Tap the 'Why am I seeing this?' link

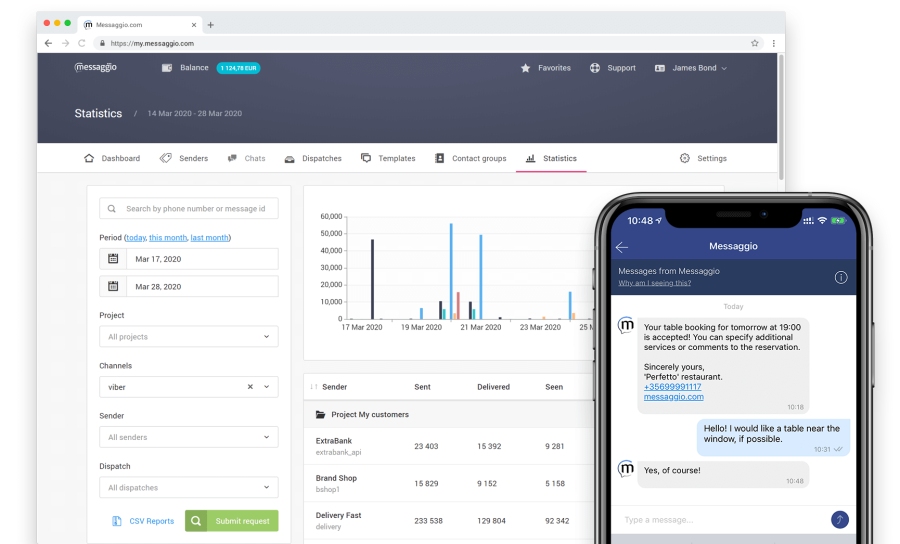pyautogui.click(x=654, y=283)
